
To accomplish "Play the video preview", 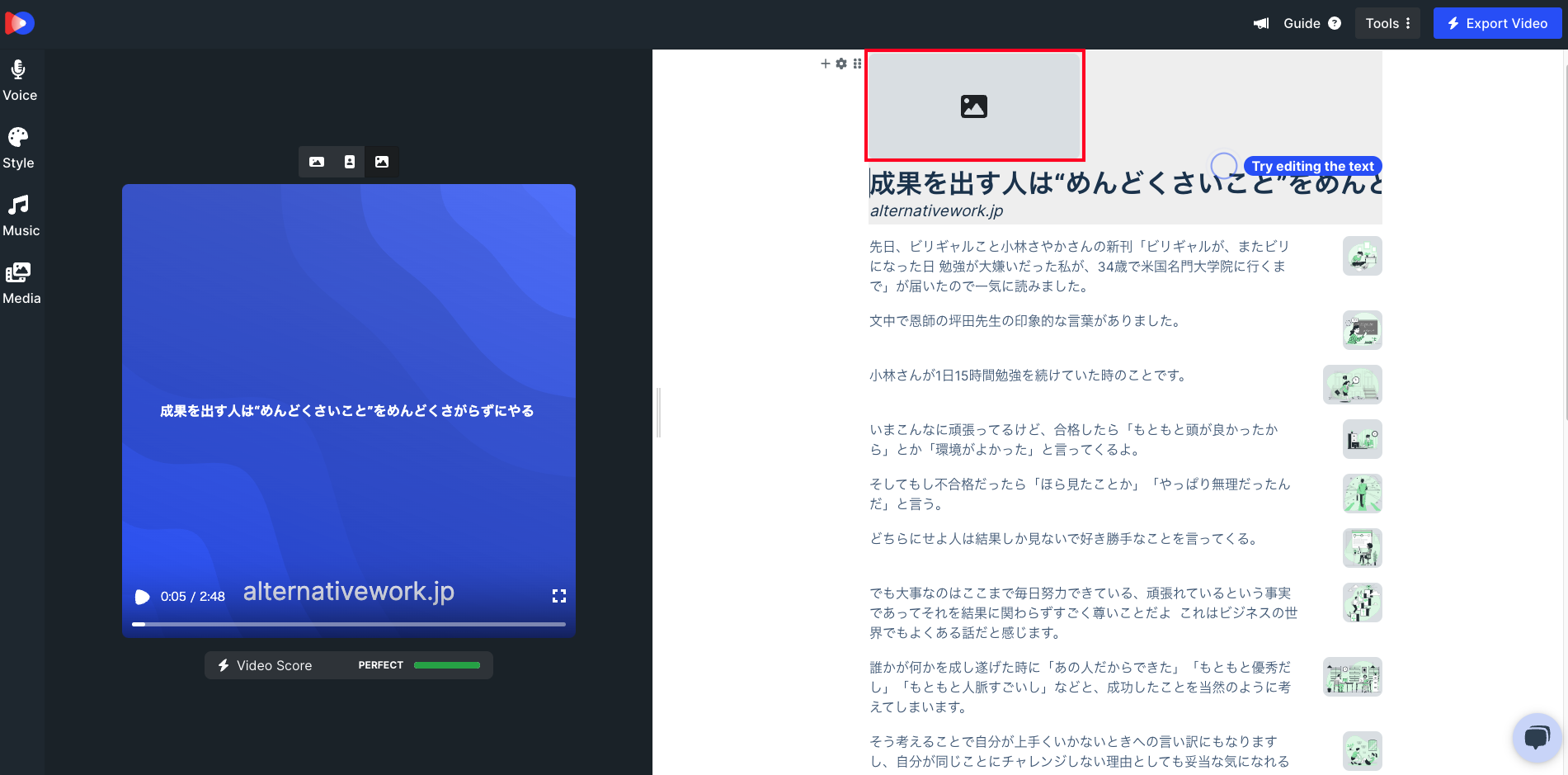I will [142, 597].
